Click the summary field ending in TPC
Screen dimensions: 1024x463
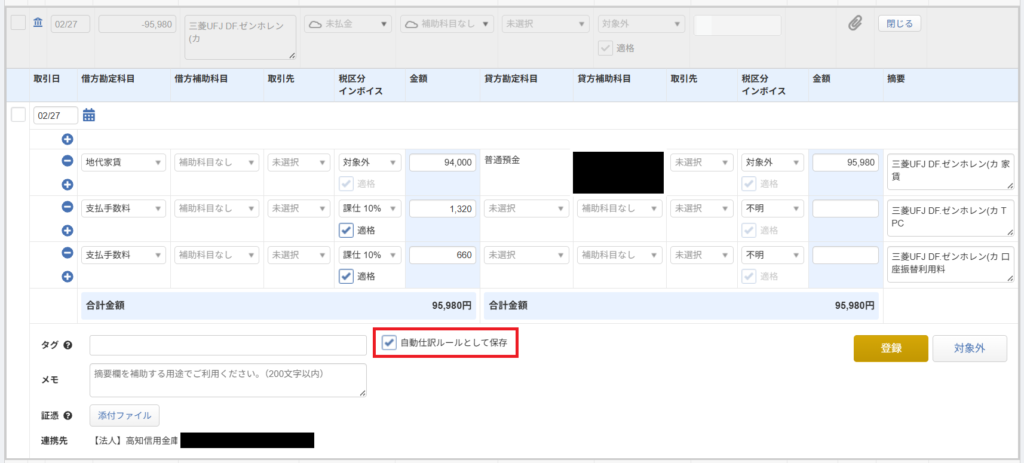point(950,218)
